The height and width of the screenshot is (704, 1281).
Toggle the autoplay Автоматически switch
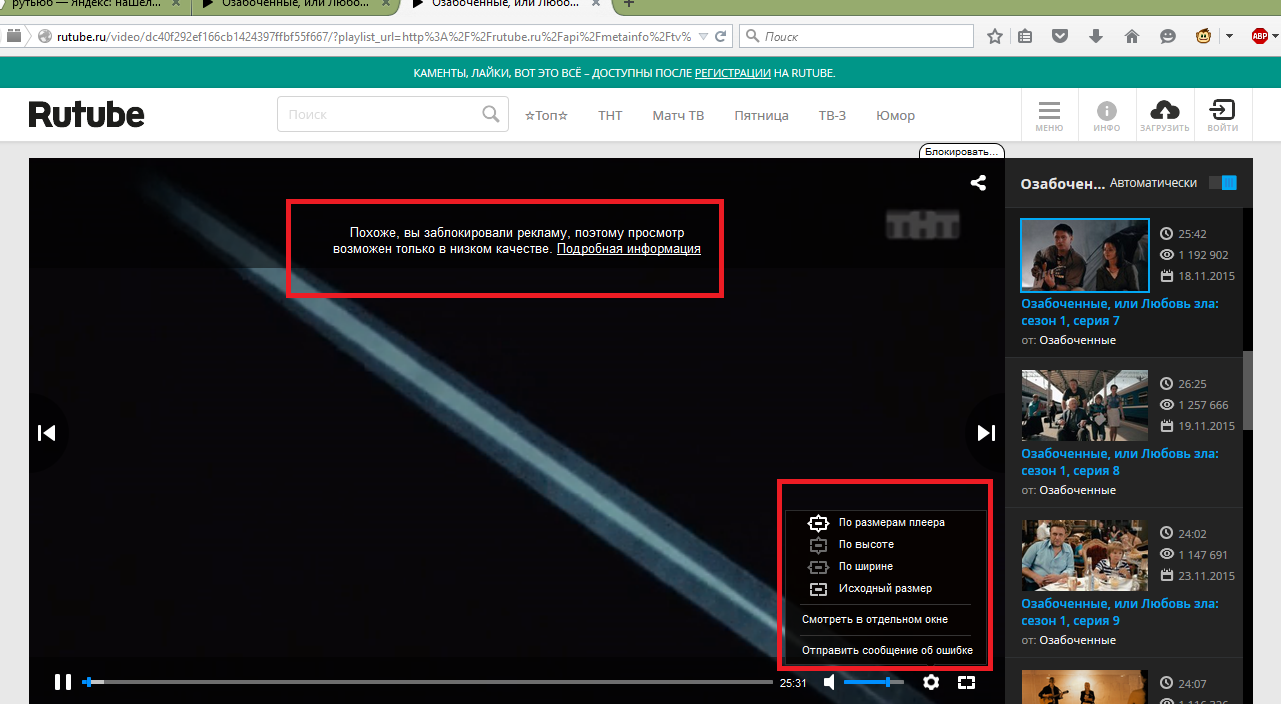(x=1222, y=183)
